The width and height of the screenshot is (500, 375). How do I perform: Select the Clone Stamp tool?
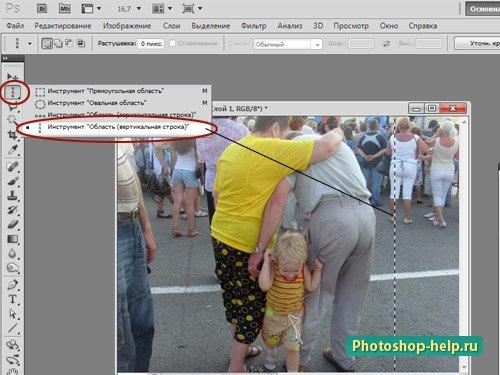coord(13,196)
